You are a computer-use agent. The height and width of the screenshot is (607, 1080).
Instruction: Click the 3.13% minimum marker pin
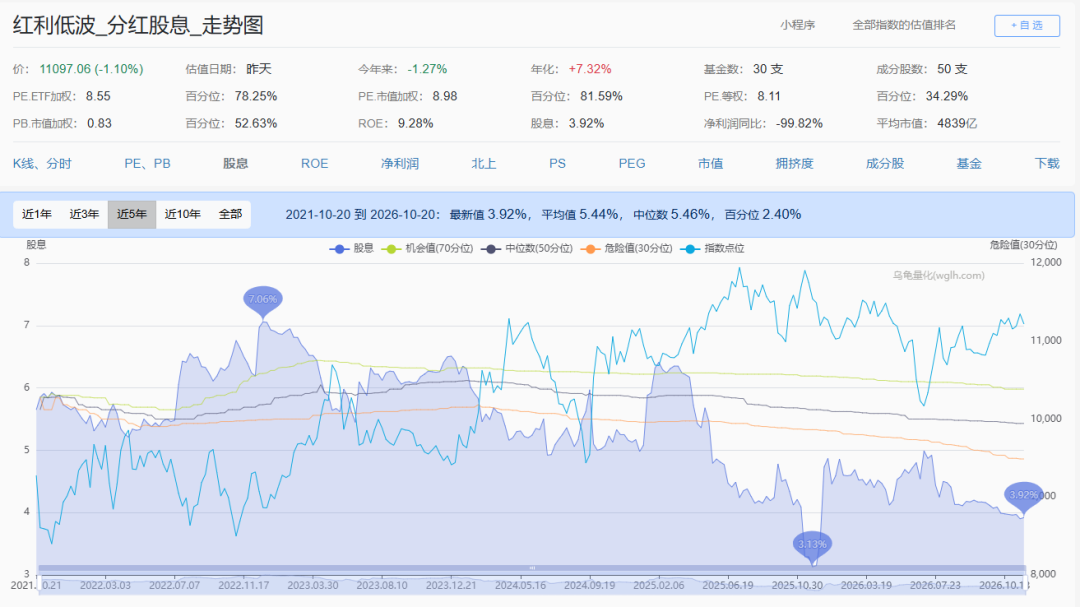coord(812,546)
